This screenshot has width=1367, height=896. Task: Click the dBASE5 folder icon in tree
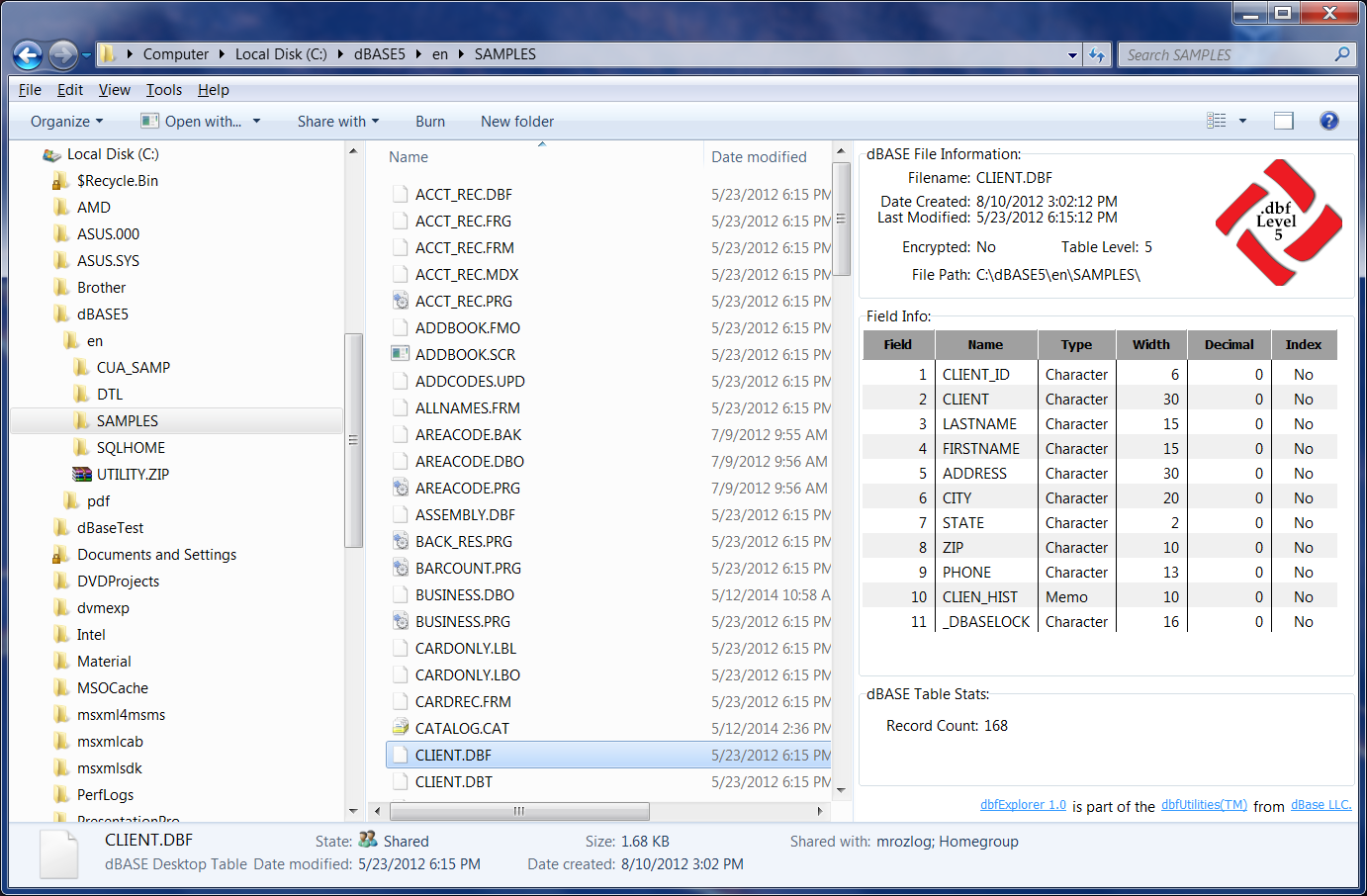61,314
